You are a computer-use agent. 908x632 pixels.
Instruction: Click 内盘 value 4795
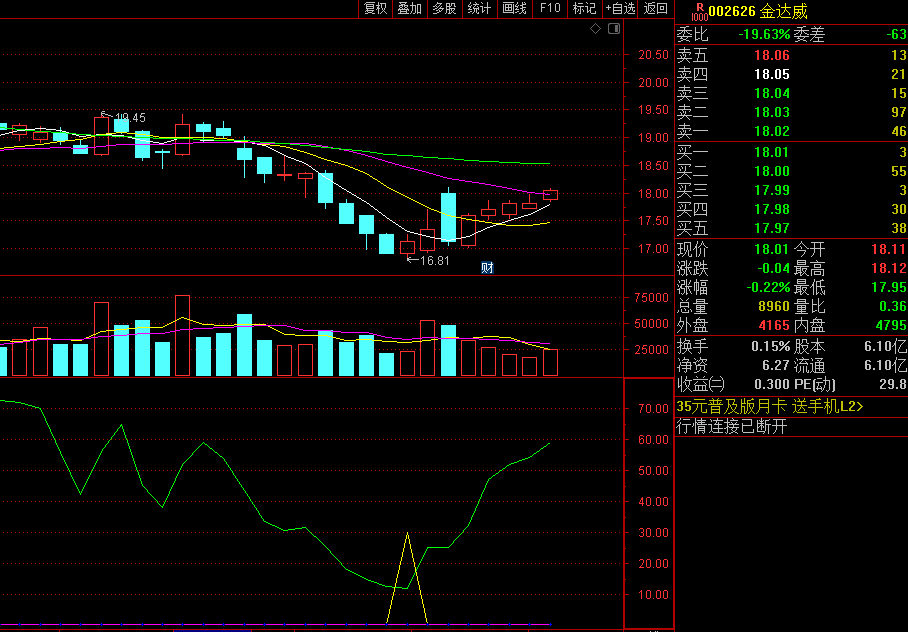click(x=891, y=326)
